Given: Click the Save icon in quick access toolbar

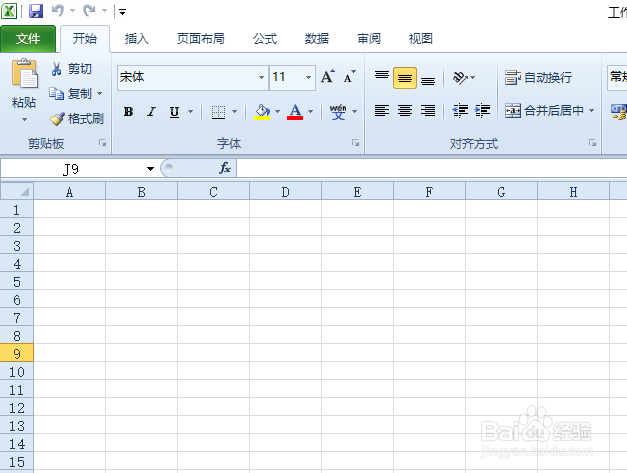Looking at the screenshot, I should click(x=36, y=11).
